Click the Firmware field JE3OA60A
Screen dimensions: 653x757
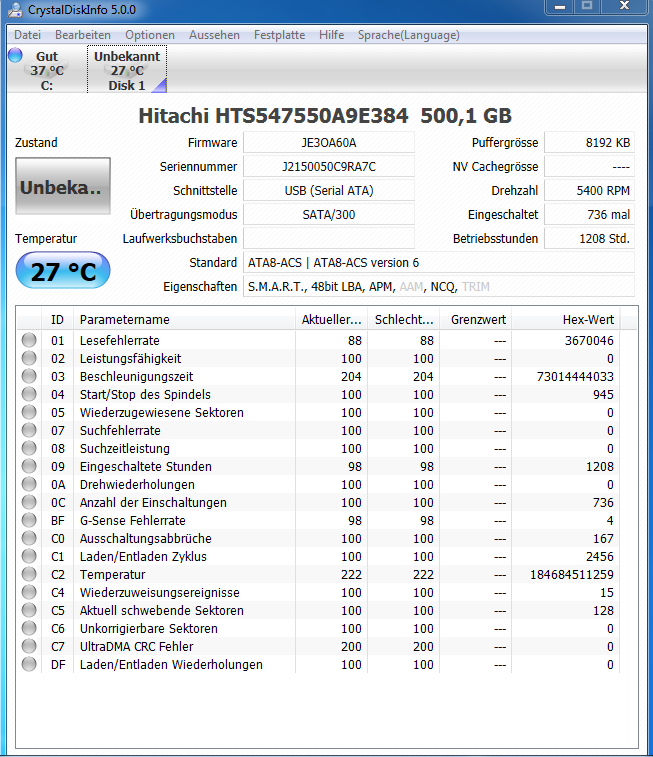point(329,142)
